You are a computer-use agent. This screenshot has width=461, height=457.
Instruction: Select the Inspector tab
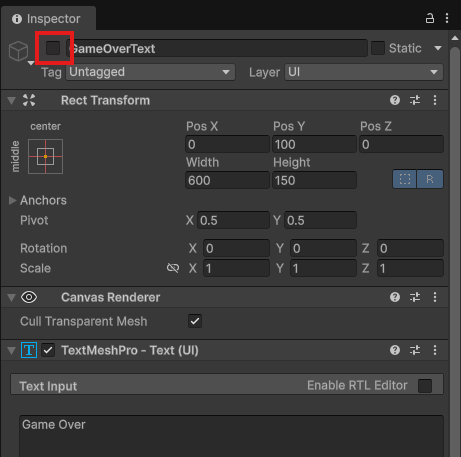(46, 19)
